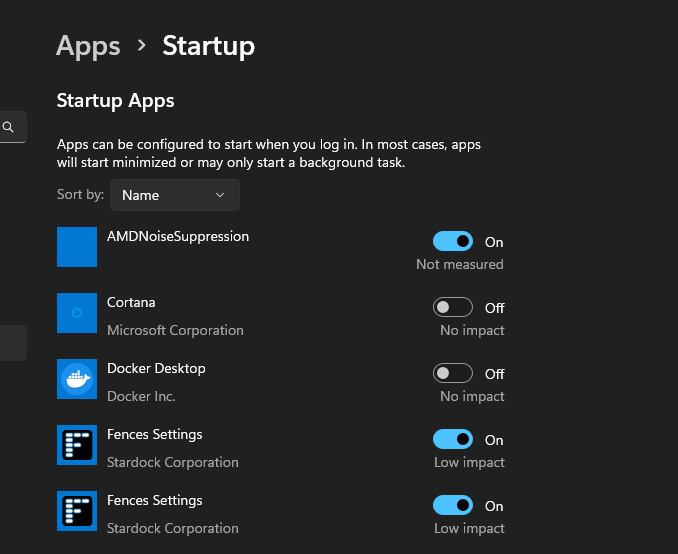This screenshot has width=678, height=554.
Task: Click the search magnifier icon
Action: tap(8, 127)
